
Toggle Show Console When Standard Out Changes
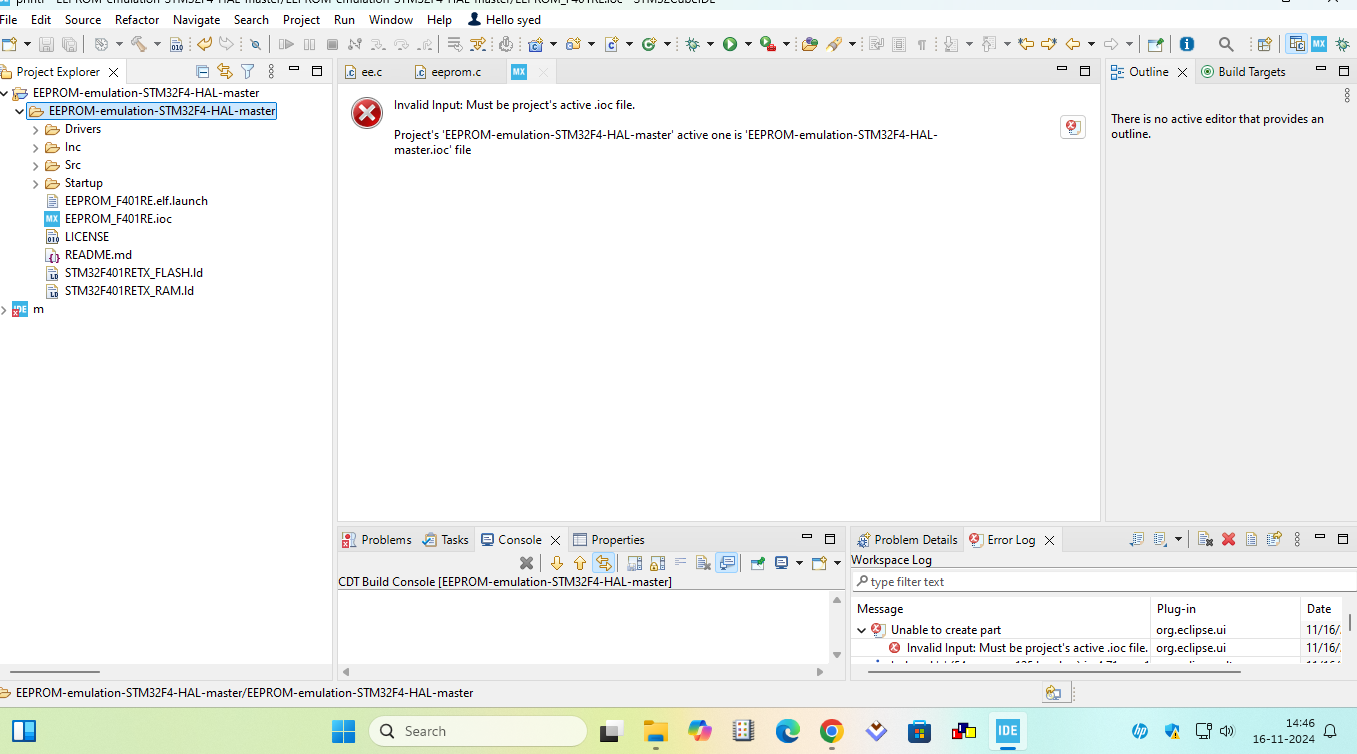[727, 562]
